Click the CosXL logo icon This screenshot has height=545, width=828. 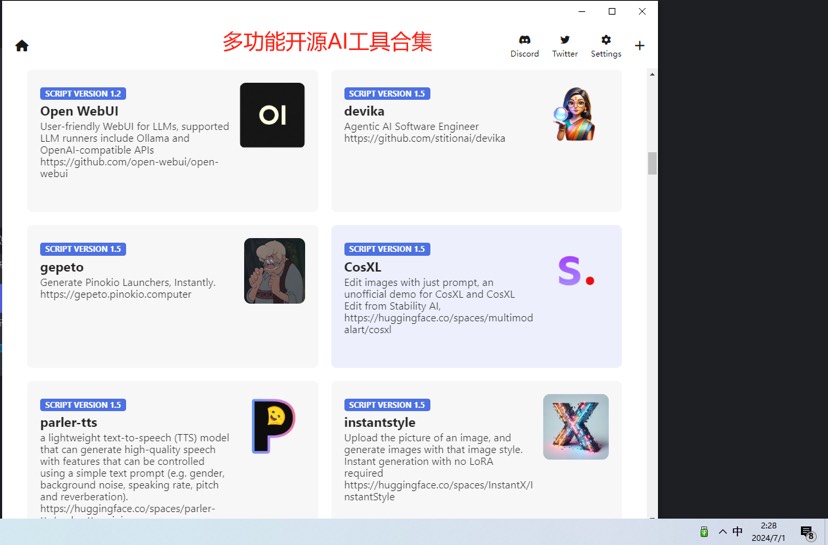click(575, 271)
